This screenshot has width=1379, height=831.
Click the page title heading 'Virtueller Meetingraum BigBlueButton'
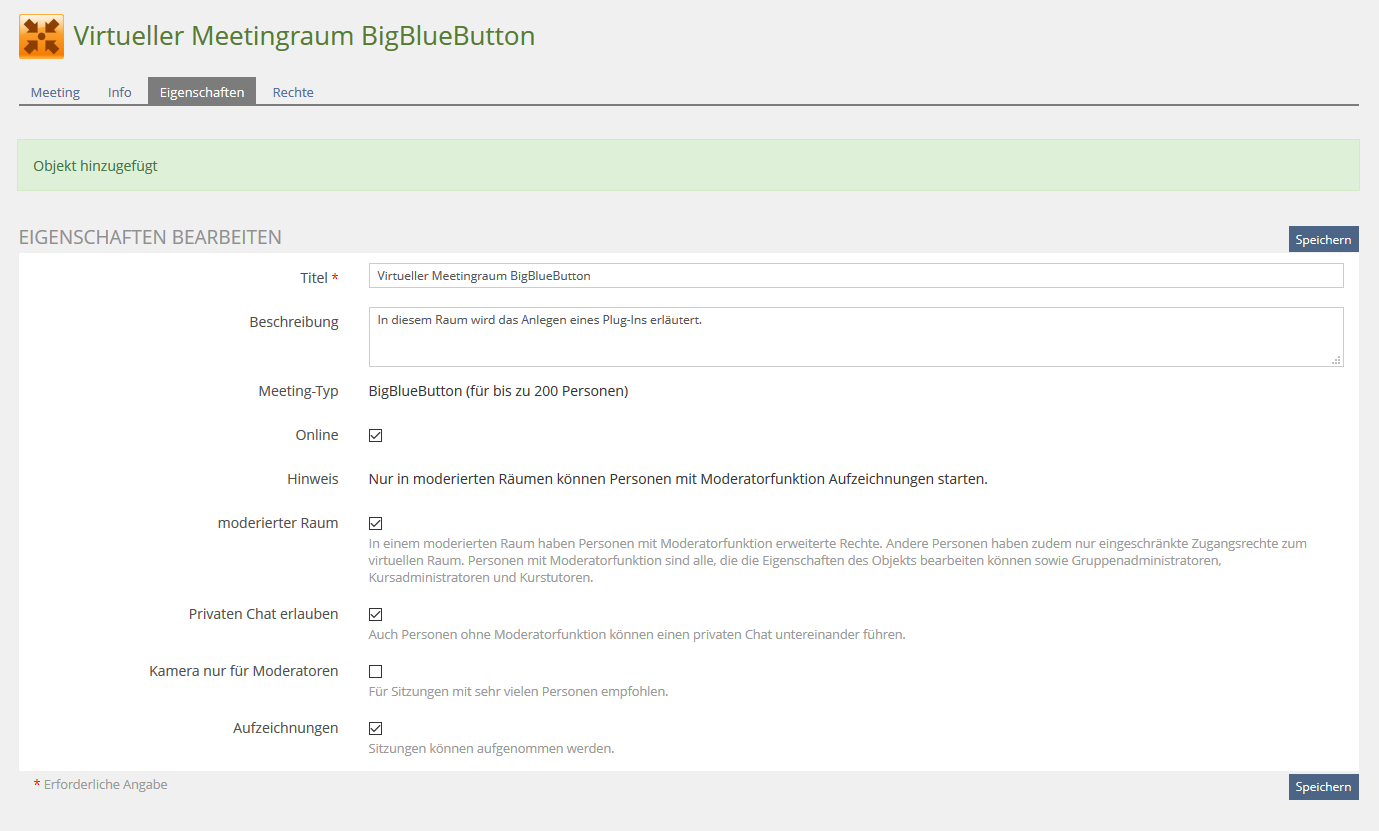pyautogui.click(x=304, y=37)
